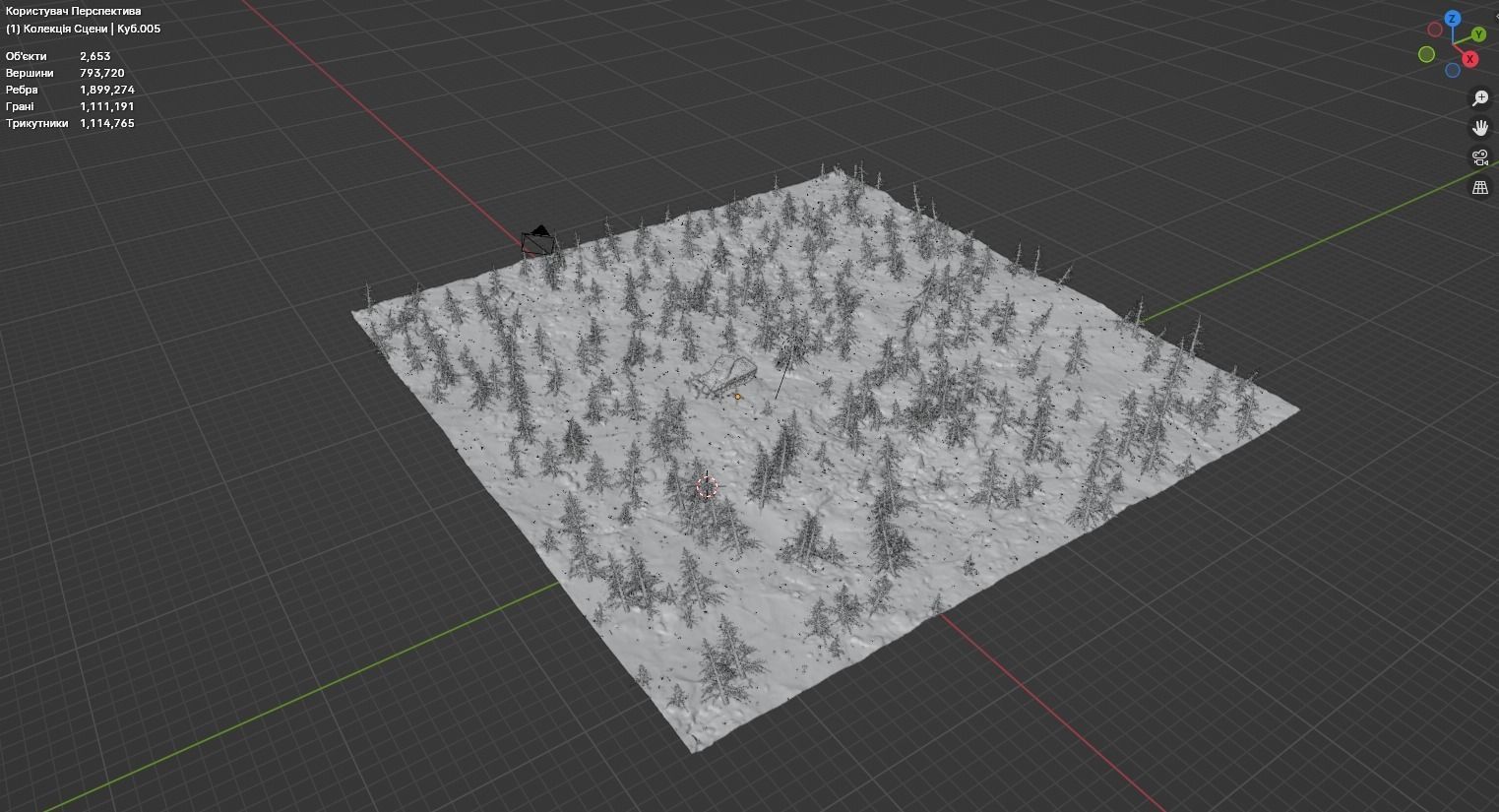The width and height of the screenshot is (1499, 812).
Task: Click the dim blue negative Z gizmo circle
Action: 1453,70
